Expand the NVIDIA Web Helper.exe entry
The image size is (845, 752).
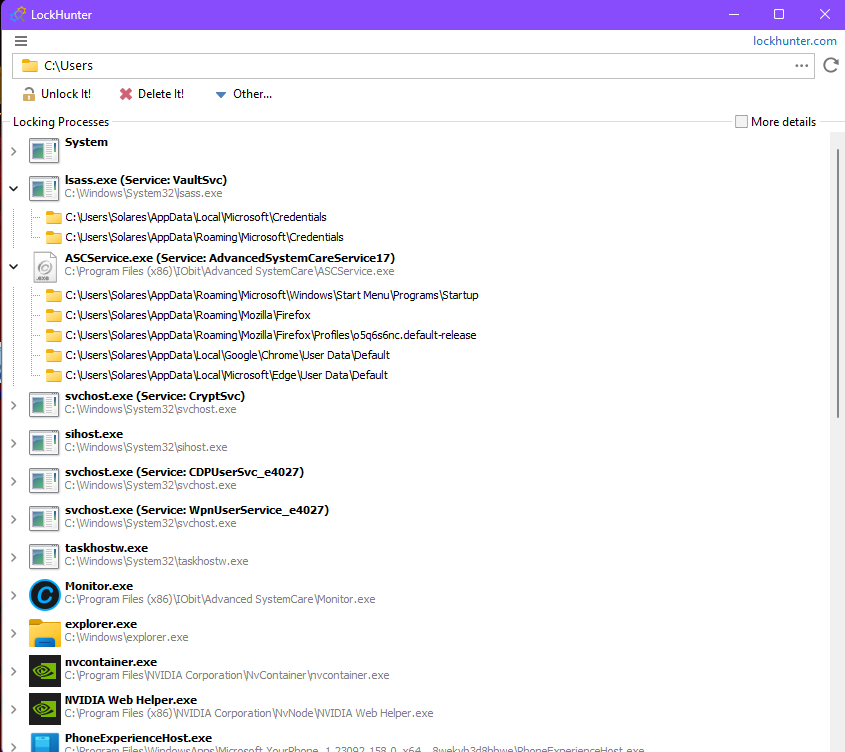click(x=14, y=709)
